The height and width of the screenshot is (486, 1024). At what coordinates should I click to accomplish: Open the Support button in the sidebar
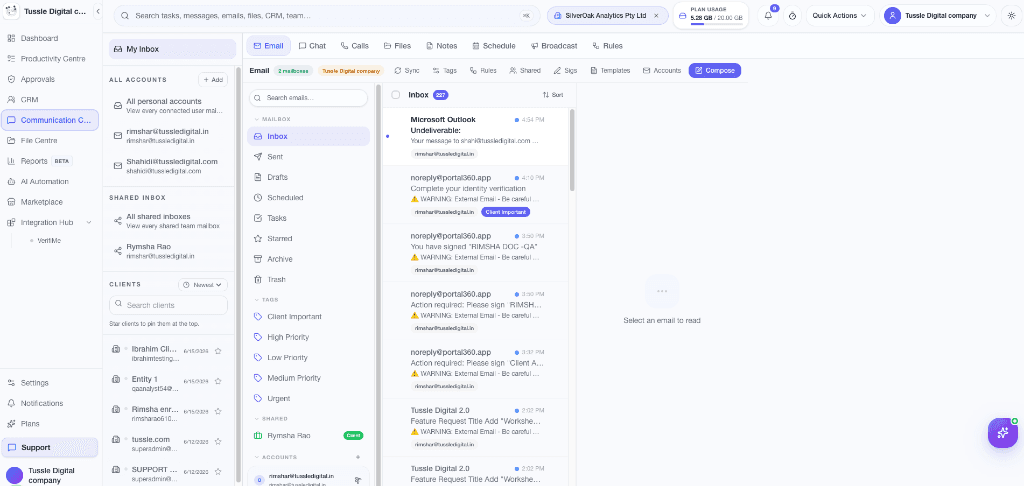(x=50, y=447)
